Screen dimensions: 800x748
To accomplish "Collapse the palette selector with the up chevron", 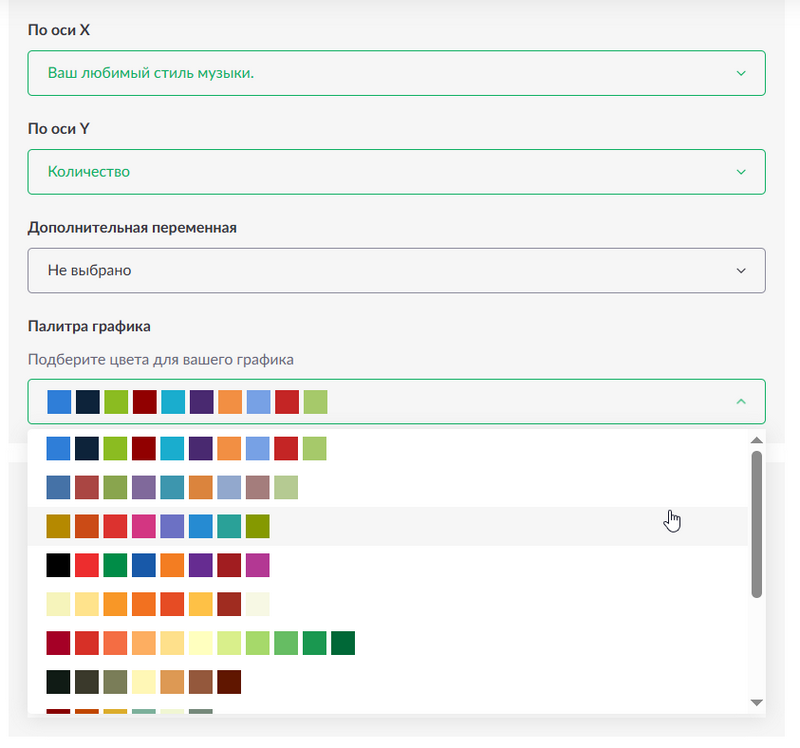I will point(741,402).
